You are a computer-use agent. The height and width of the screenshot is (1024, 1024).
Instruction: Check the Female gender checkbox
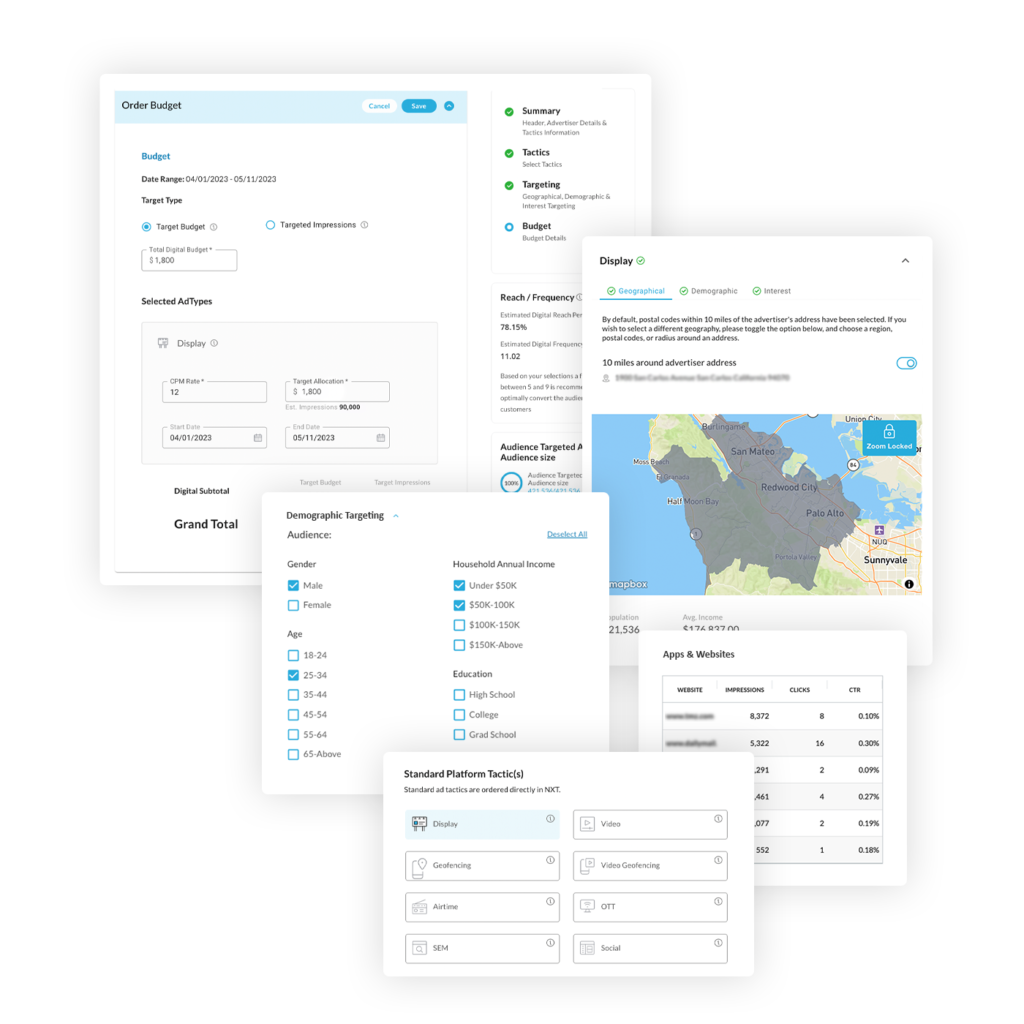pyautogui.click(x=293, y=605)
